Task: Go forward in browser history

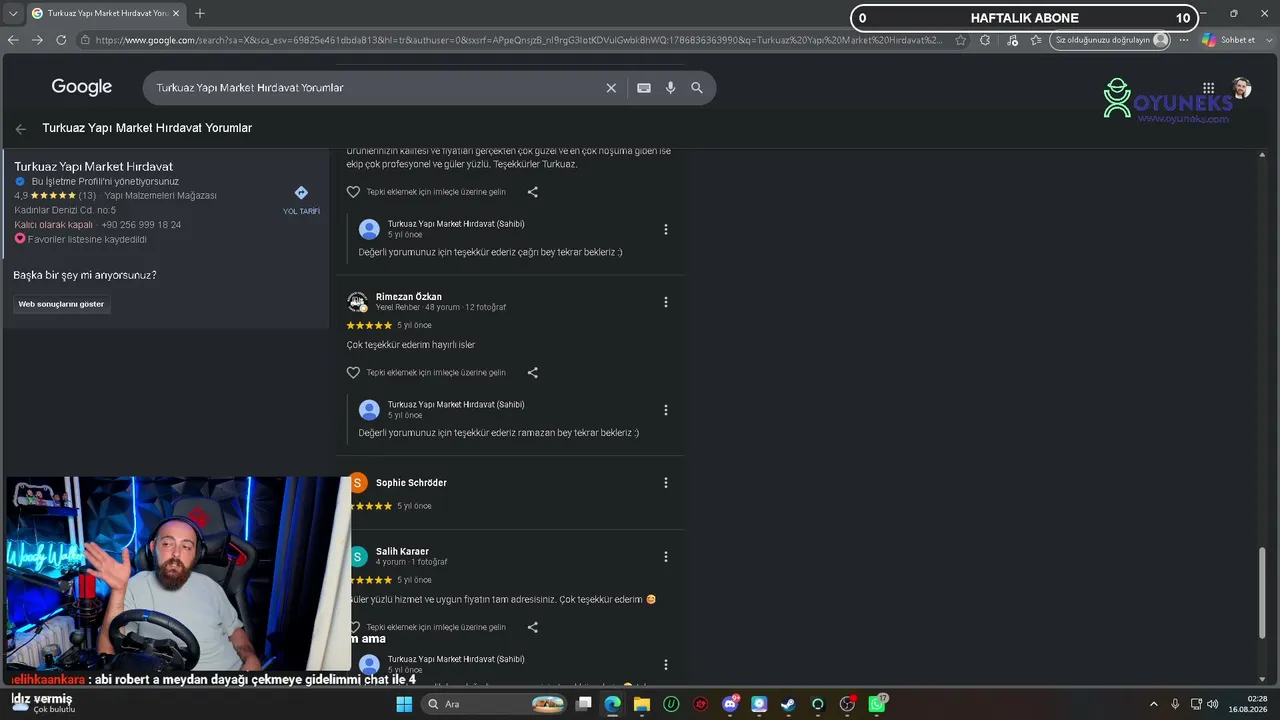Action: pos(37,40)
